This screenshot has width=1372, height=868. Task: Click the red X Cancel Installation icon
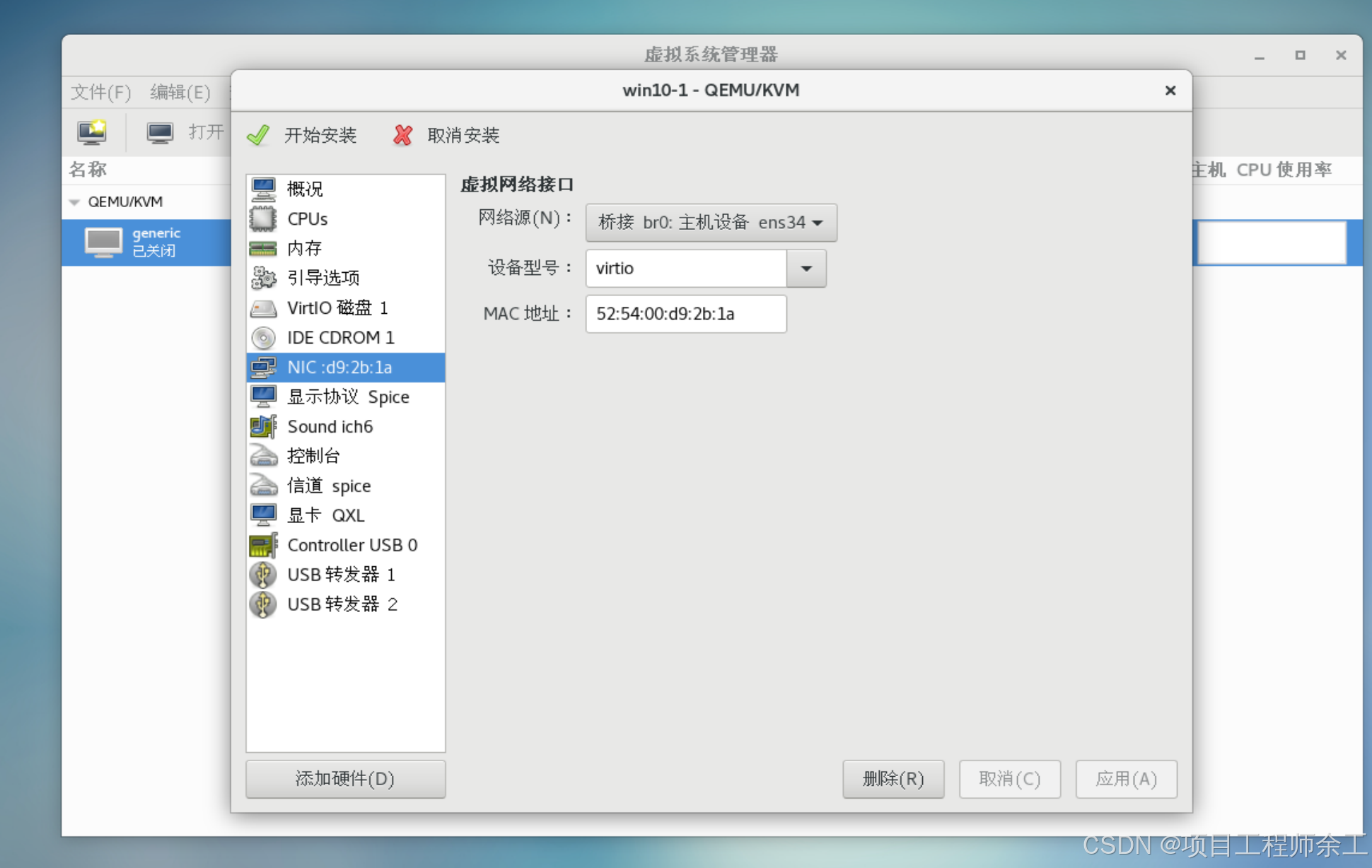coord(403,134)
